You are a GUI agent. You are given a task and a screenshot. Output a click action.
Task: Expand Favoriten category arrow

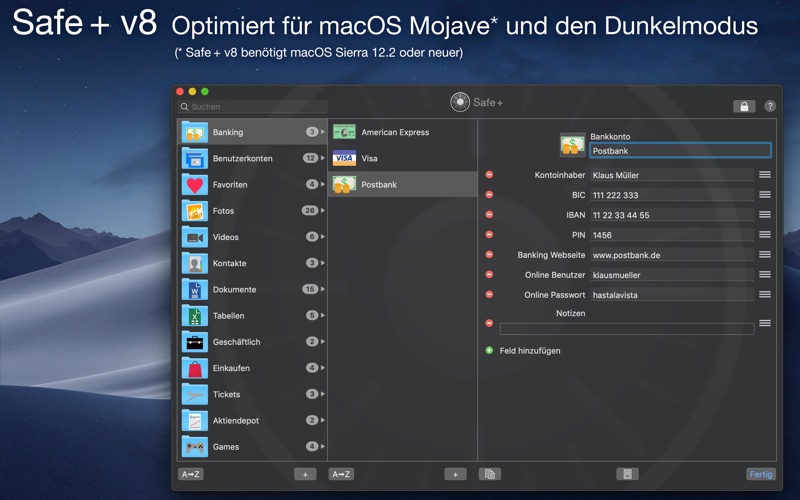[x=322, y=184]
